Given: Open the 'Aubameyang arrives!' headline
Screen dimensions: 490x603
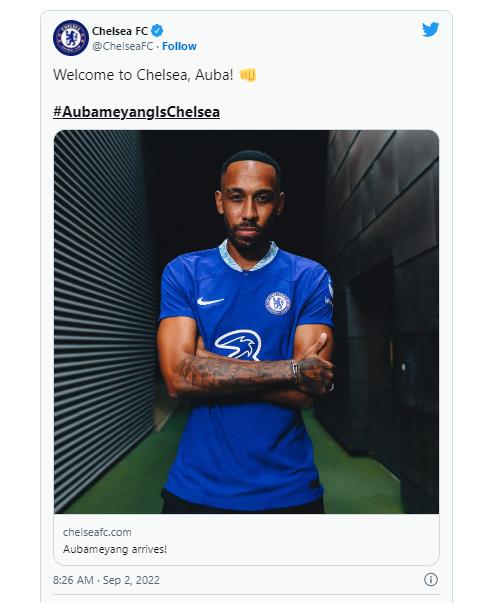Looking at the screenshot, I should [115, 549].
